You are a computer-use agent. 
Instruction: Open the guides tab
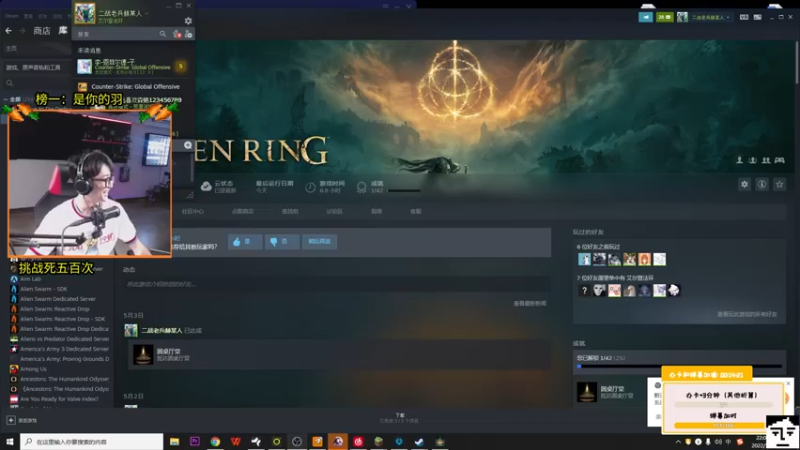377,211
